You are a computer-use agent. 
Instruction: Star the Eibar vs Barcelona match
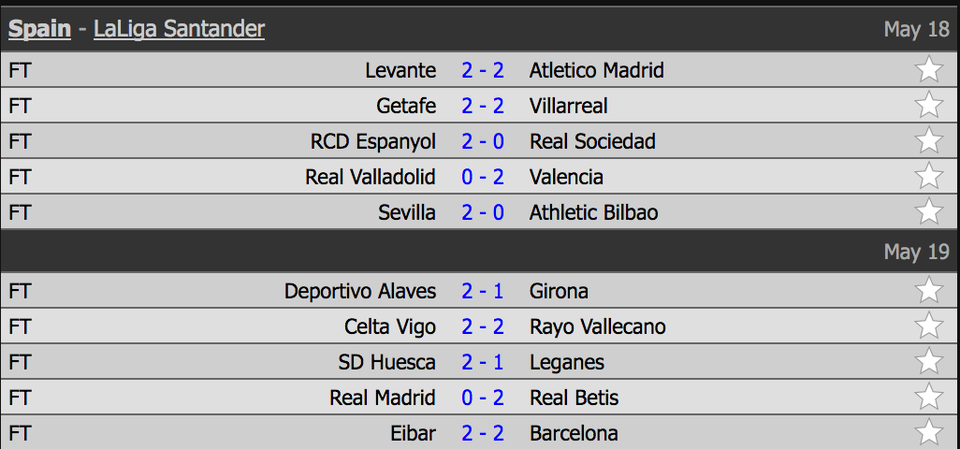929,433
